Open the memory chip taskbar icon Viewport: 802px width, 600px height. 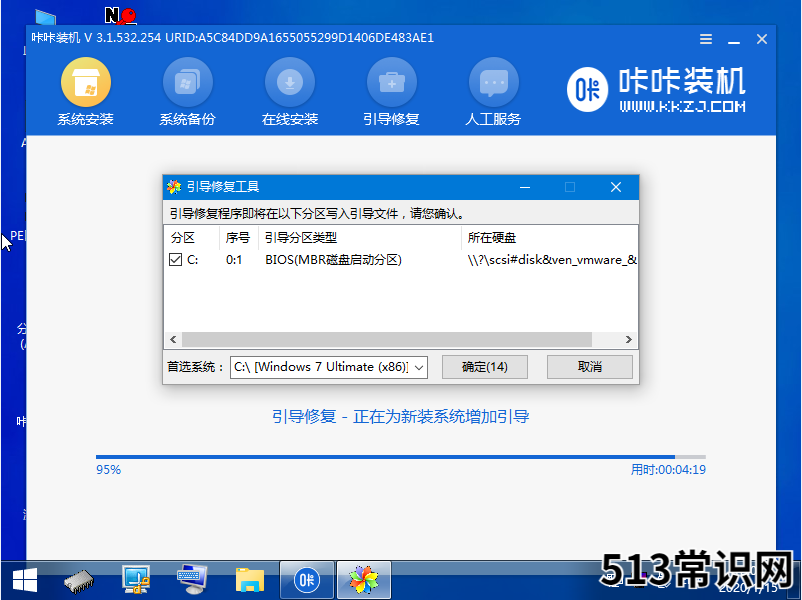point(79,581)
